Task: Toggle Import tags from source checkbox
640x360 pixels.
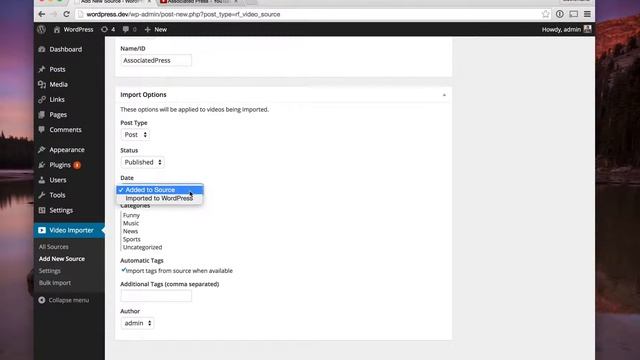Action: click(x=123, y=270)
